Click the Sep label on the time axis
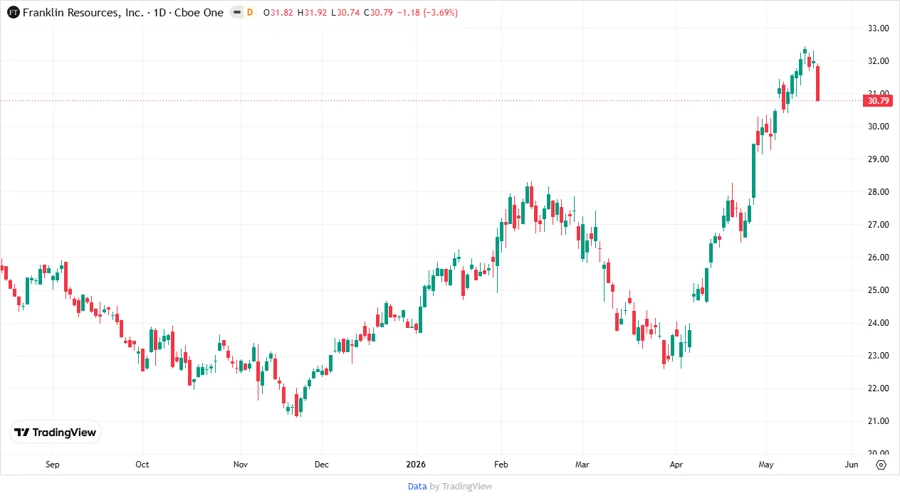 click(52, 464)
